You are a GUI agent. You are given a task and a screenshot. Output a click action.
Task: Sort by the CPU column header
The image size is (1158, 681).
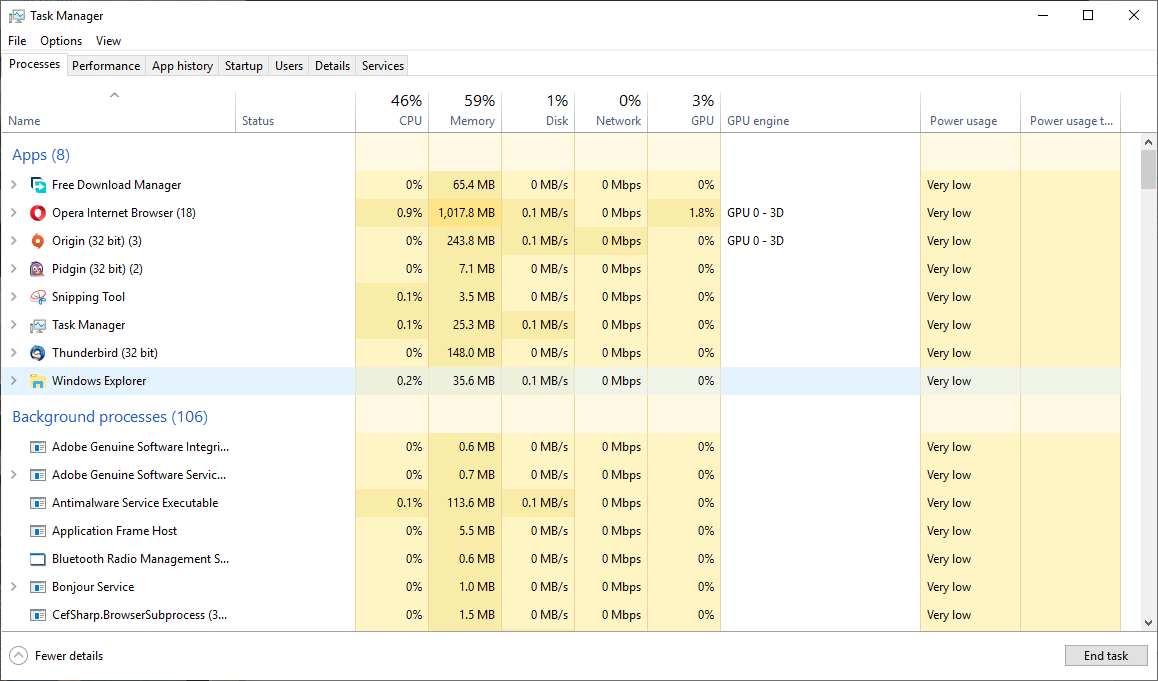(392, 111)
